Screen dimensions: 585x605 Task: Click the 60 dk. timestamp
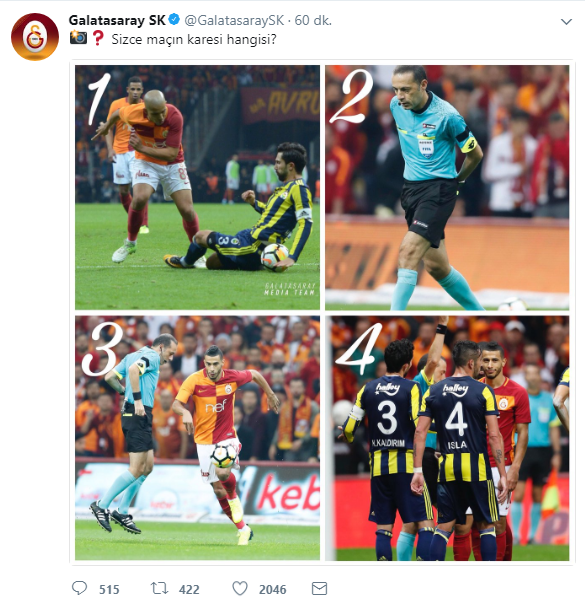pos(313,20)
